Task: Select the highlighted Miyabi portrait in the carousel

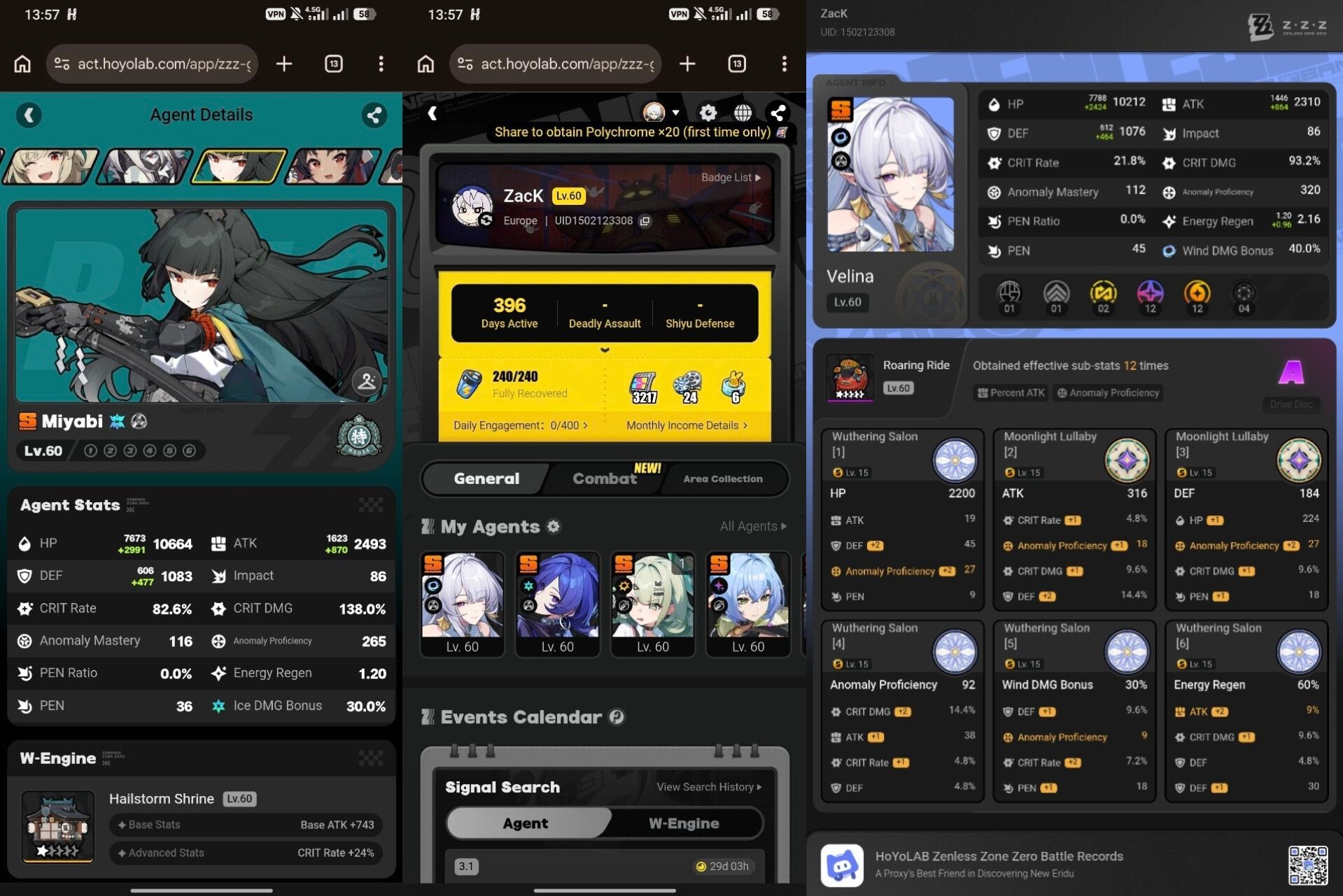Action: 239,167
